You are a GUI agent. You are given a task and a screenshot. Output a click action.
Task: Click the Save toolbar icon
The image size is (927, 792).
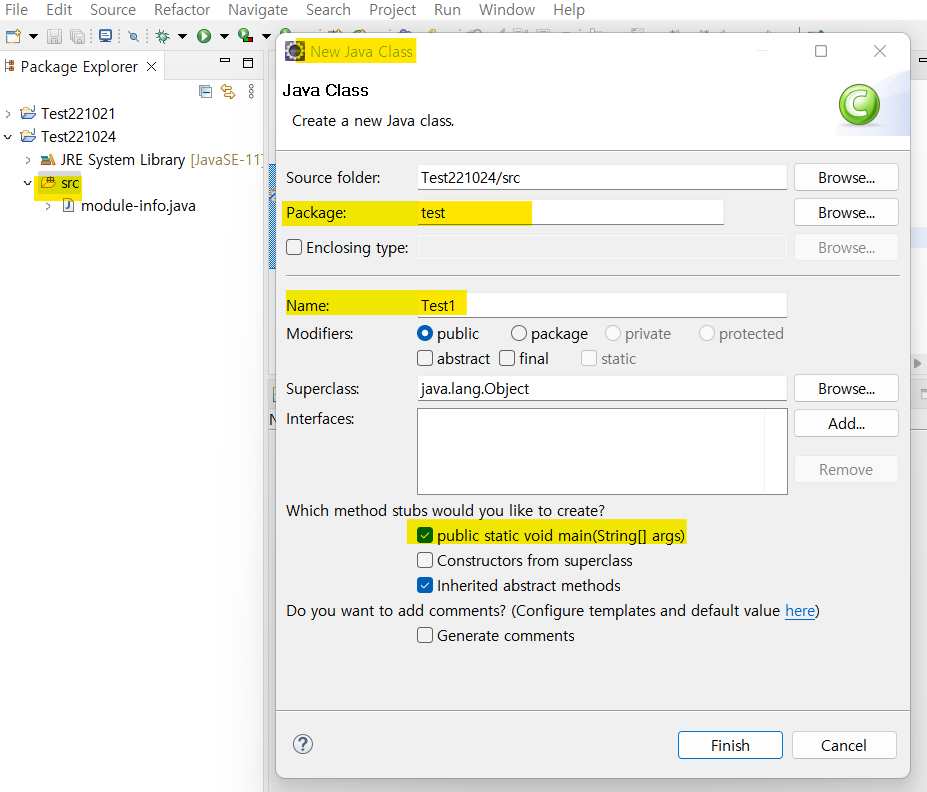tap(54, 37)
